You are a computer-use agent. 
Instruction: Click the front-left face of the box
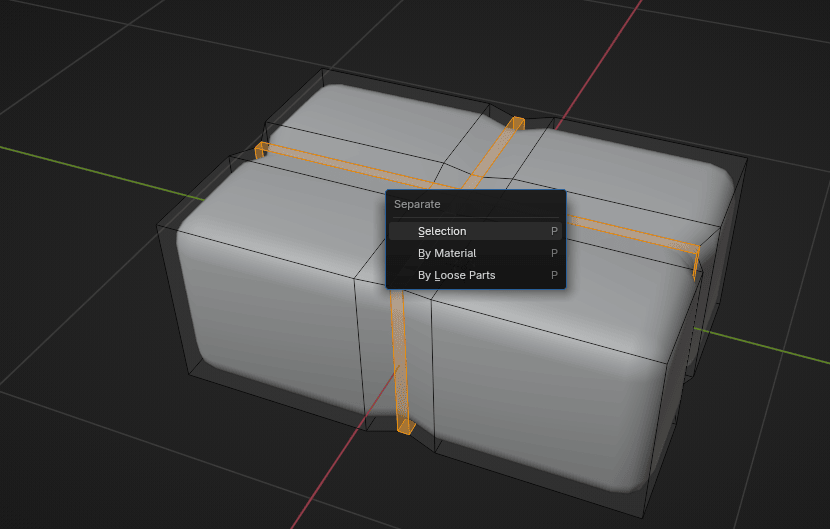[x=270, y=310]
